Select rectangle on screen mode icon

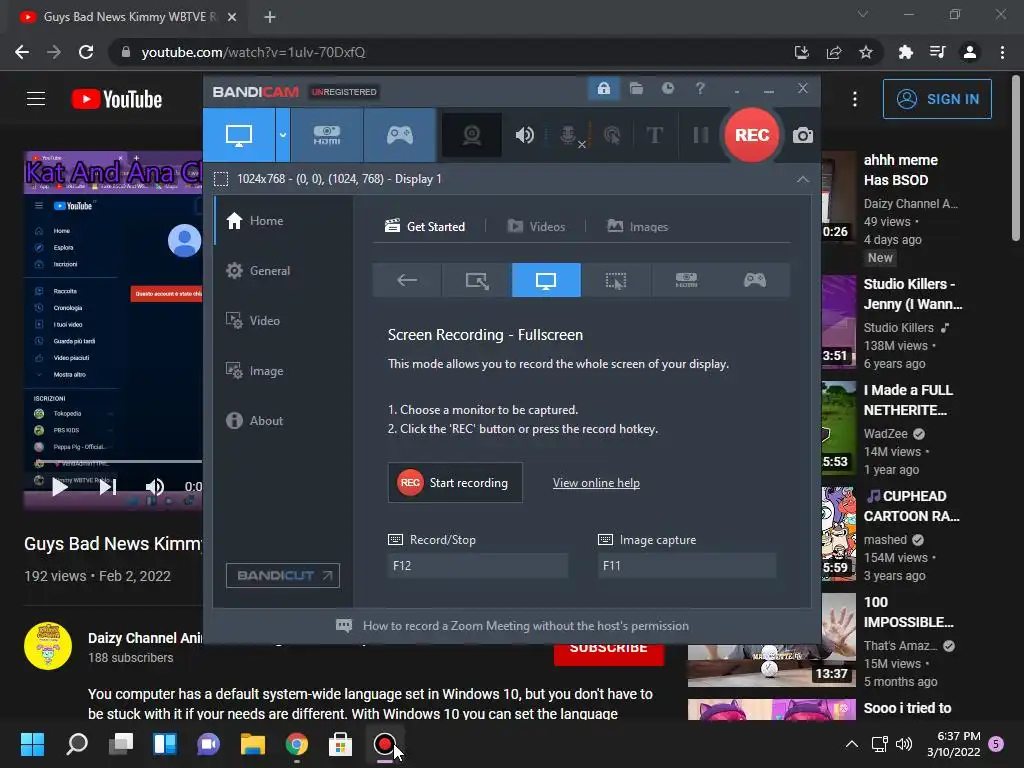click(477, 280)
